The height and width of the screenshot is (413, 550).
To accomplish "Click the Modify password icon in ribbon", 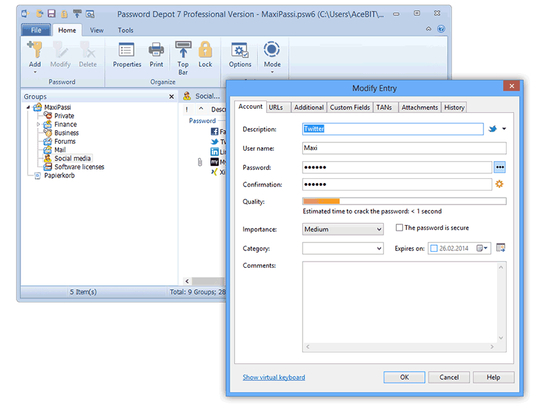I will coord(60,50).
